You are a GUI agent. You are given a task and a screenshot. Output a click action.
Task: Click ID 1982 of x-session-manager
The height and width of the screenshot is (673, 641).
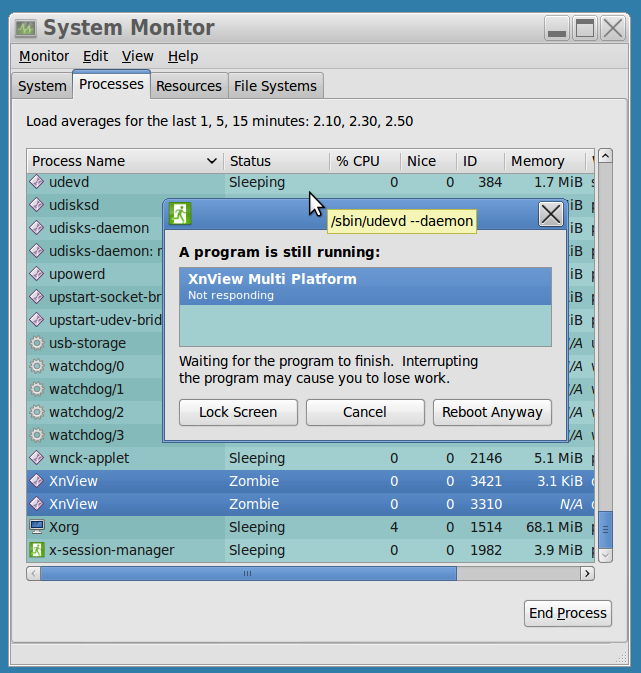click(x=486, y=550)
